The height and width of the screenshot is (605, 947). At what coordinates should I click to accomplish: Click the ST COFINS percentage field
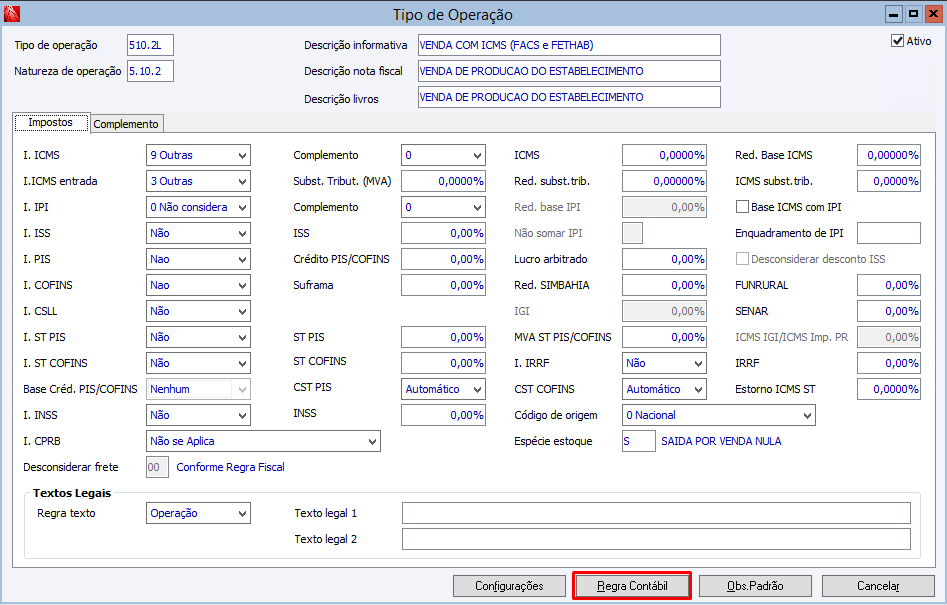[x=443, y=363]
